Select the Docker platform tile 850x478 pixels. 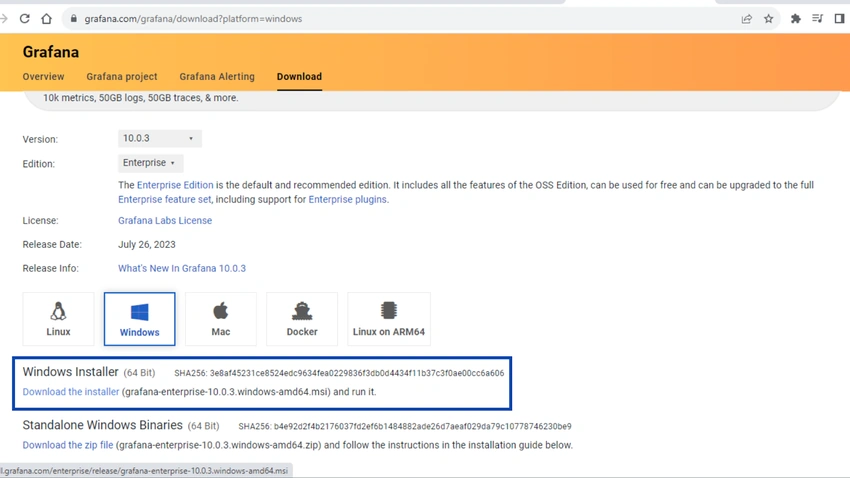pos(302,319)
